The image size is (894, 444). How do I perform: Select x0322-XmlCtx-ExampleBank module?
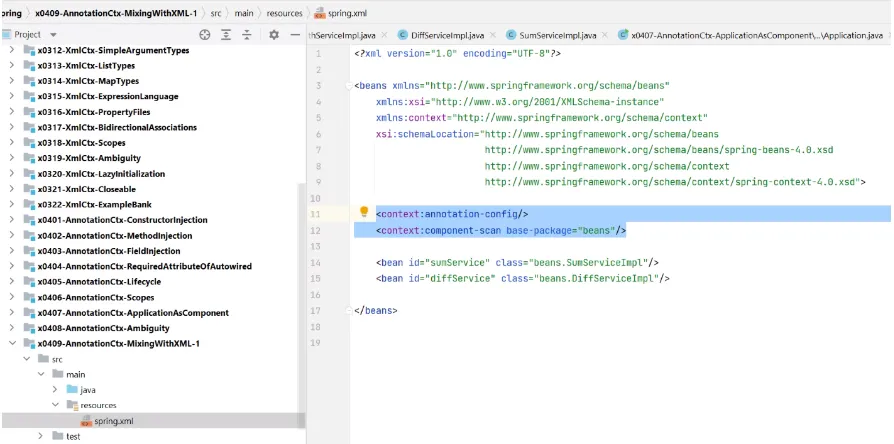pyautogui.click(x=95, y=205)
